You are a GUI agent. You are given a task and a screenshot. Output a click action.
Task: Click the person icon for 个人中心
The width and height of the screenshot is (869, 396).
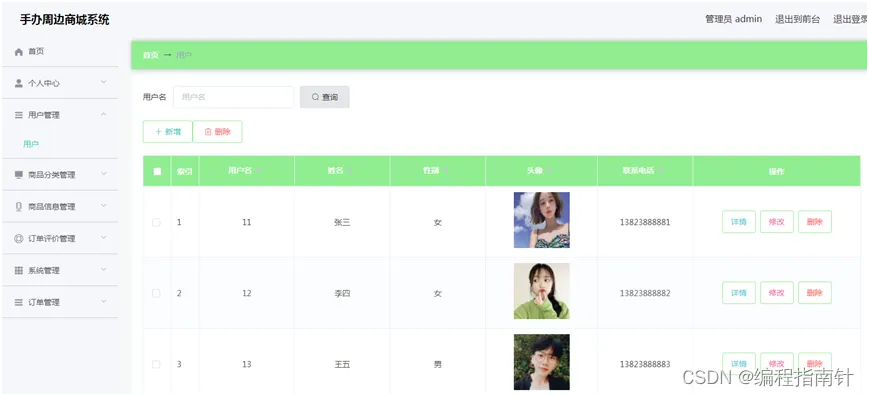tap(19, 83)
